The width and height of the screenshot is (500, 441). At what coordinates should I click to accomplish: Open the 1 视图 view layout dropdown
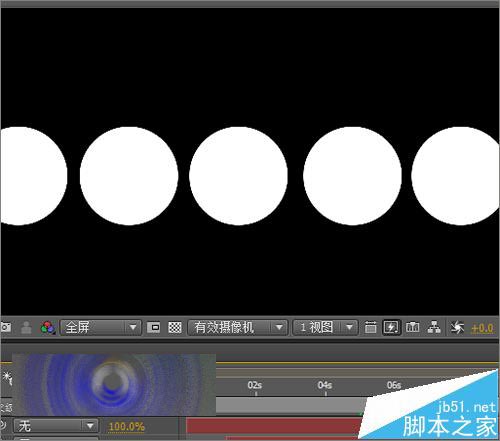(325, 328)
